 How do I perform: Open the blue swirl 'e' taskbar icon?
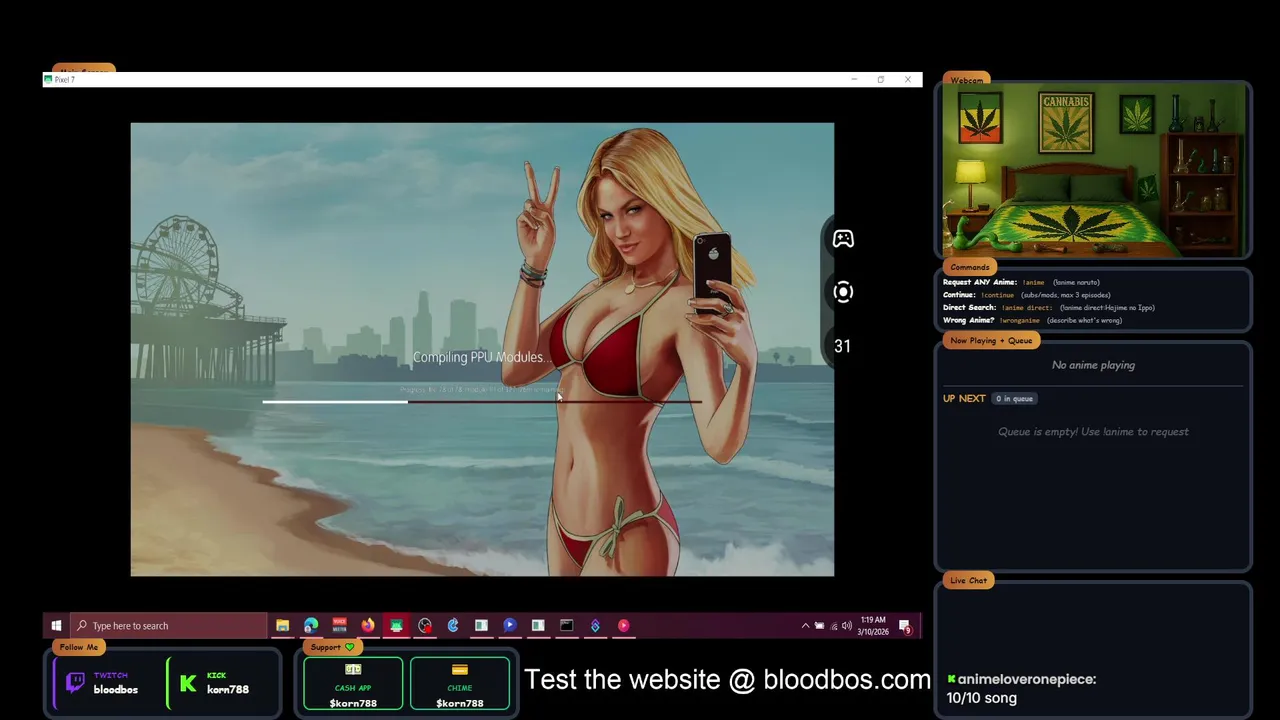(453, 626)
